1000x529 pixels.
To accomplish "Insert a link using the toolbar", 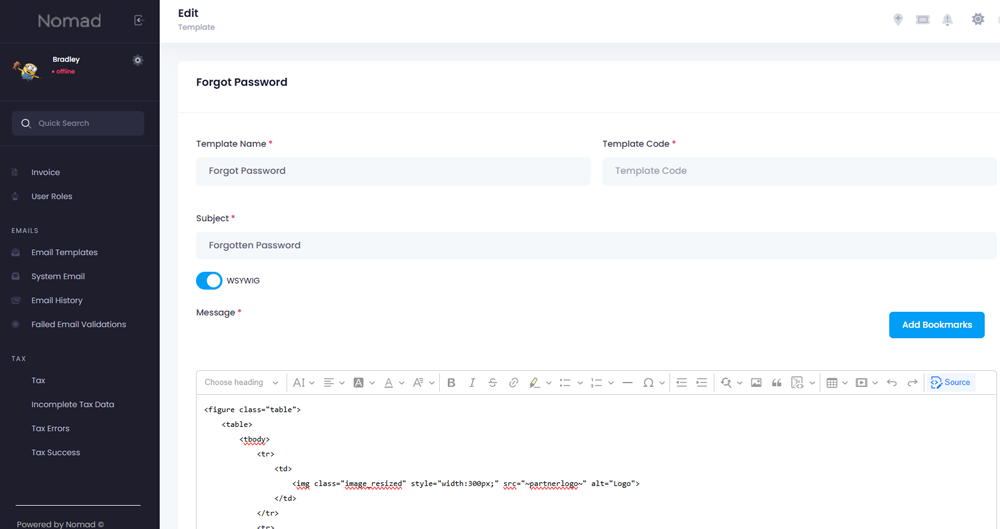I will coord(514,382).
